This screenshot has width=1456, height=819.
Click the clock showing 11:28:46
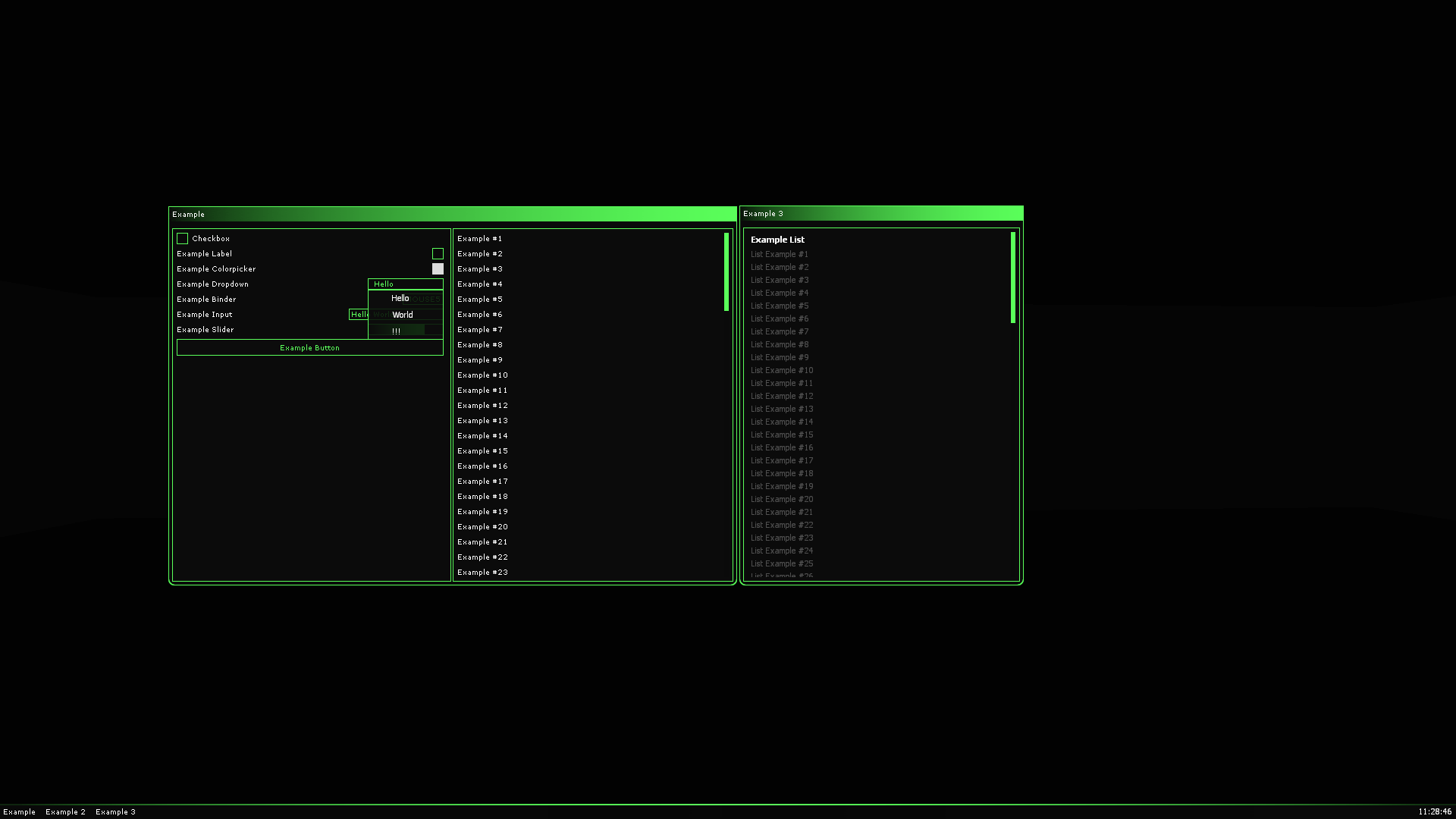[1435, 811]
